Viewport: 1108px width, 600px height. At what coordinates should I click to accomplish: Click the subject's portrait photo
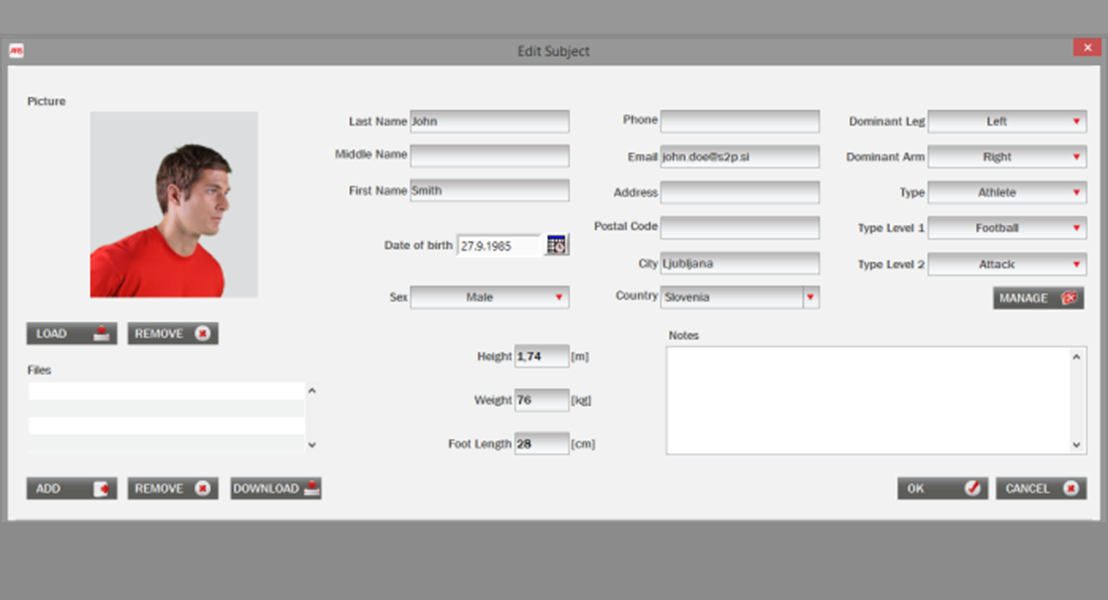174,204
